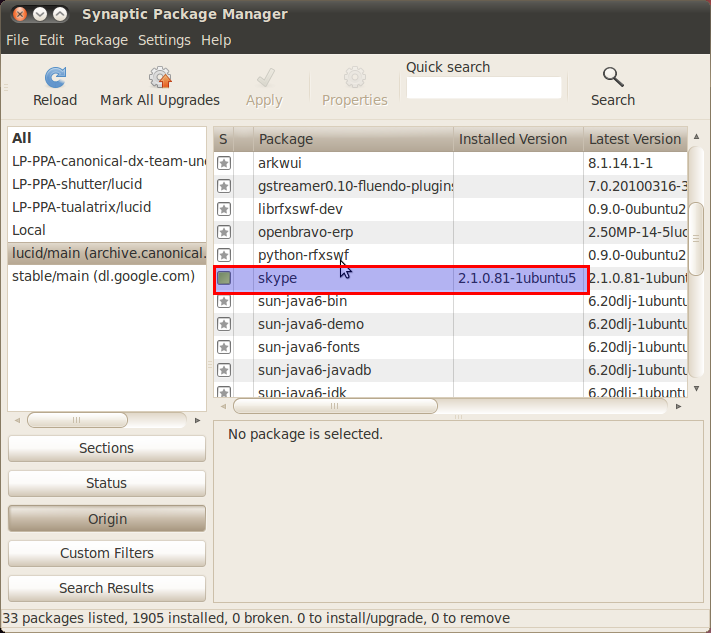This screenshot has width=711, height=633.
Task: Click status icon beside gstreamer0.10-fluendo-plugins
Action: coord(224,185)
